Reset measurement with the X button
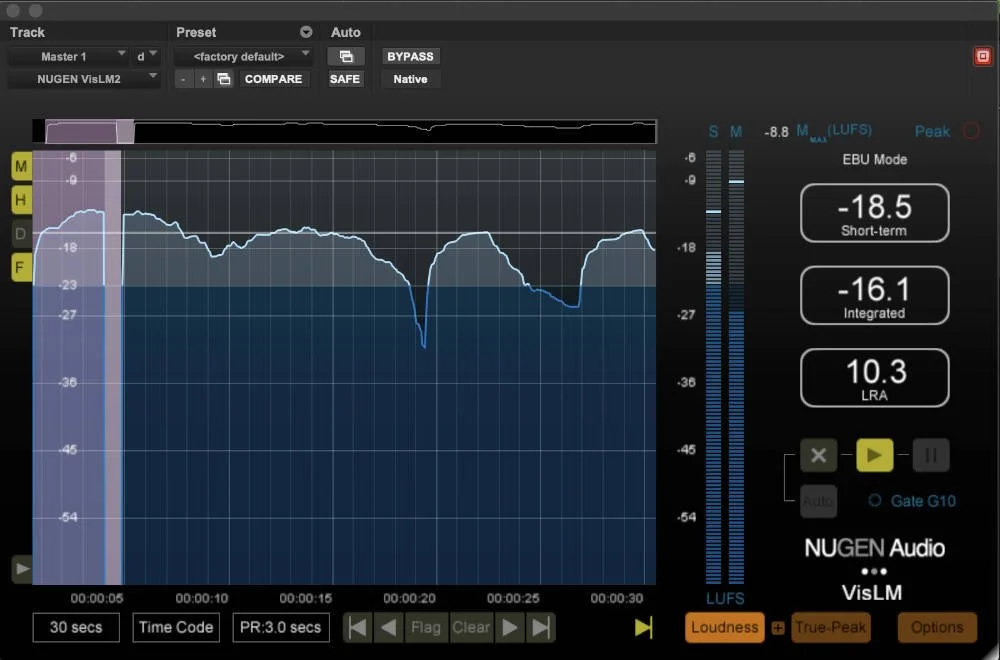 pos(819,455)
